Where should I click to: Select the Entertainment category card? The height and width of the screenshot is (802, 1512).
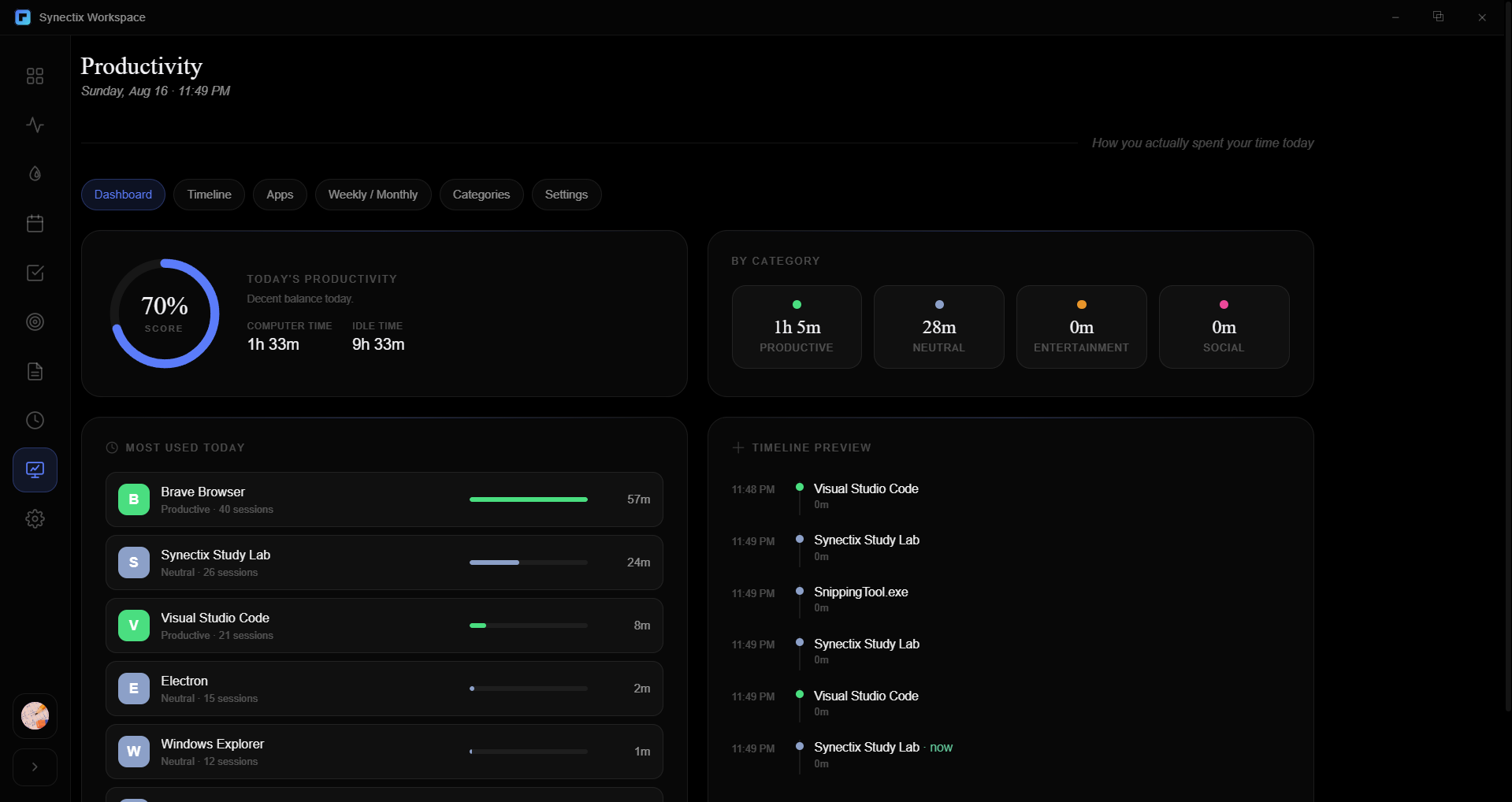[x=1082, y=327]
